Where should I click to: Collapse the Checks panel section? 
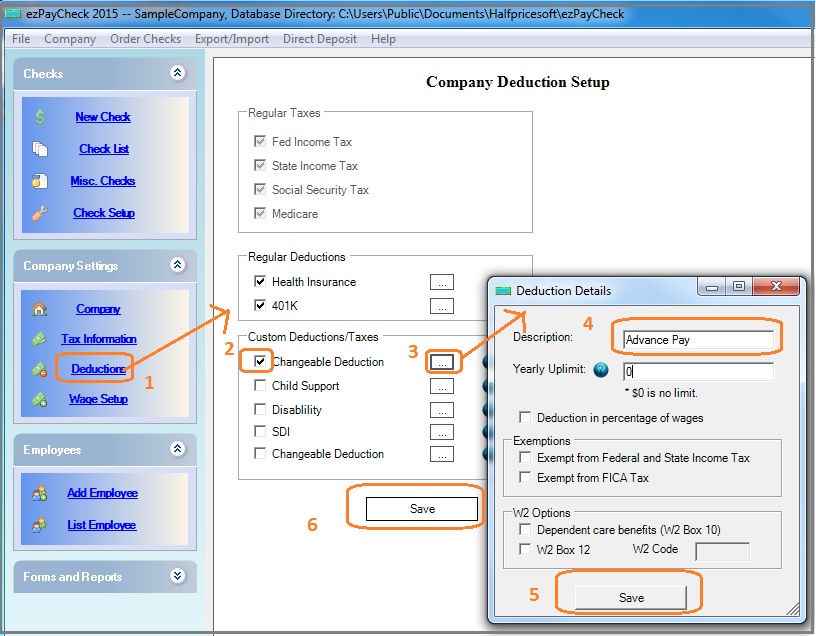pyautogui.click(x=177, y=73)
